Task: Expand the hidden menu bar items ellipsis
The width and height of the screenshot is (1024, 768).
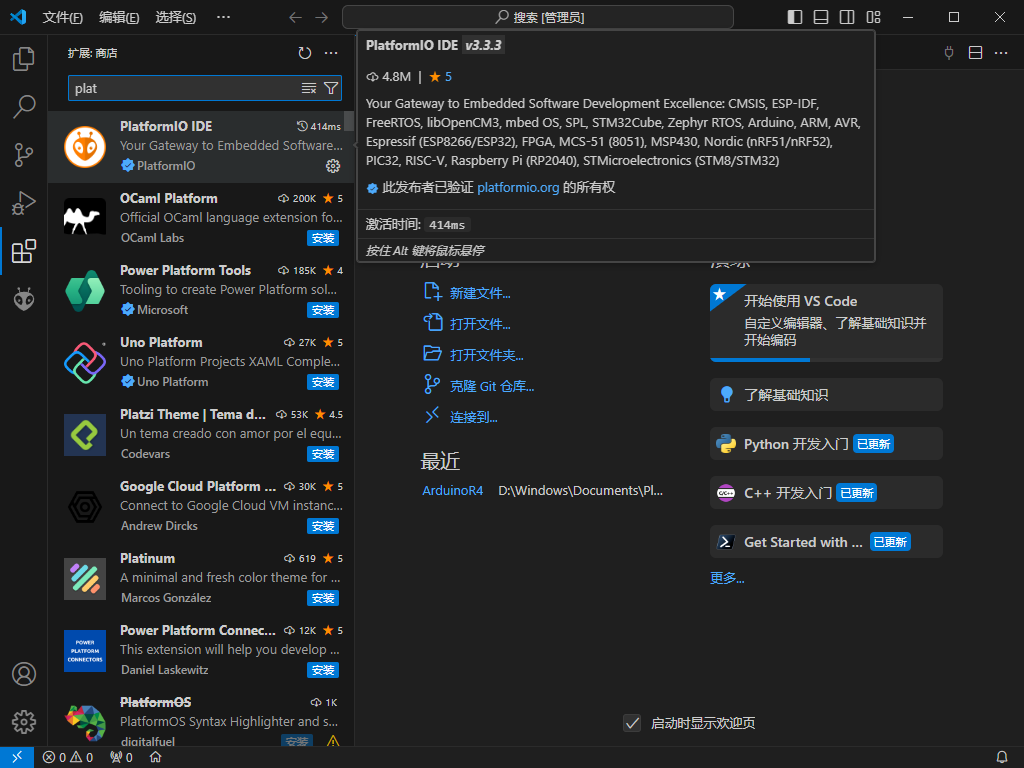Action: [223, 17]
